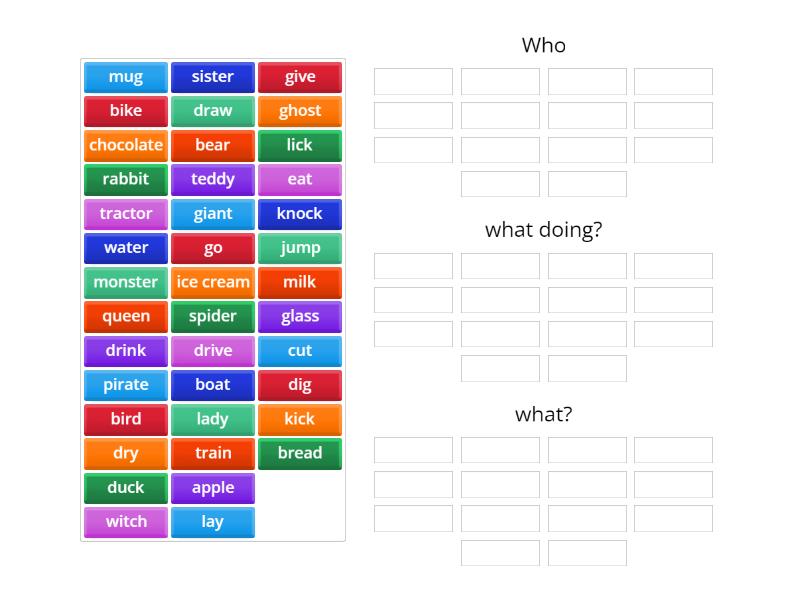Choose the 'apple' word tile
800x600 pixels.
(213, 488)
